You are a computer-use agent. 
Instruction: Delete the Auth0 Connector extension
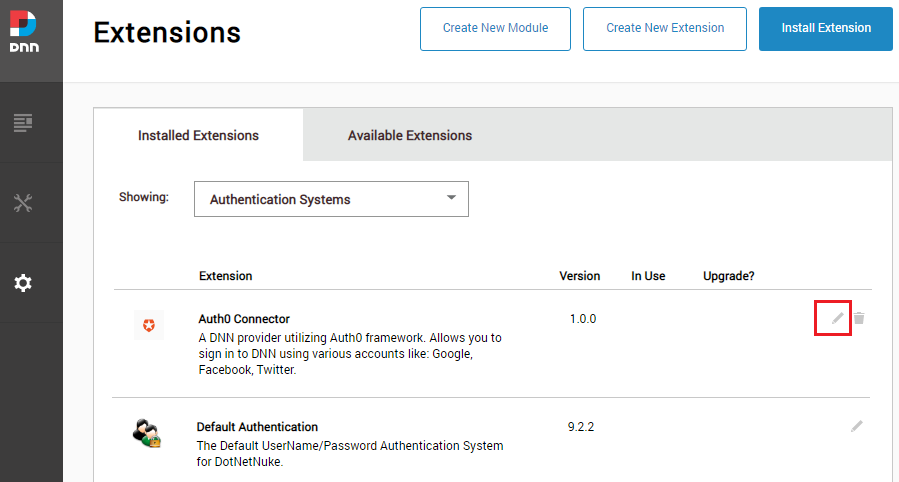coord(859,318)
